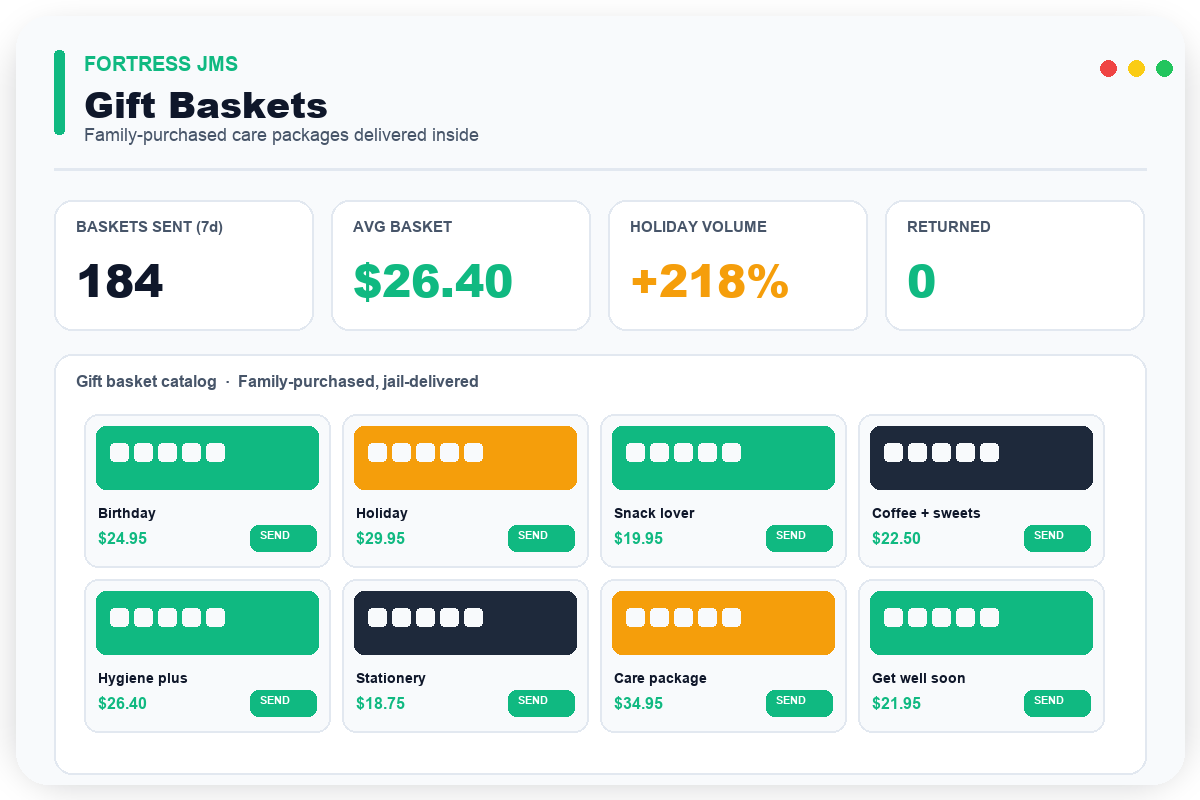Screen dimensions: 1200x800
Task: Send the Holiday gift basket
Action: pos(541,538)
